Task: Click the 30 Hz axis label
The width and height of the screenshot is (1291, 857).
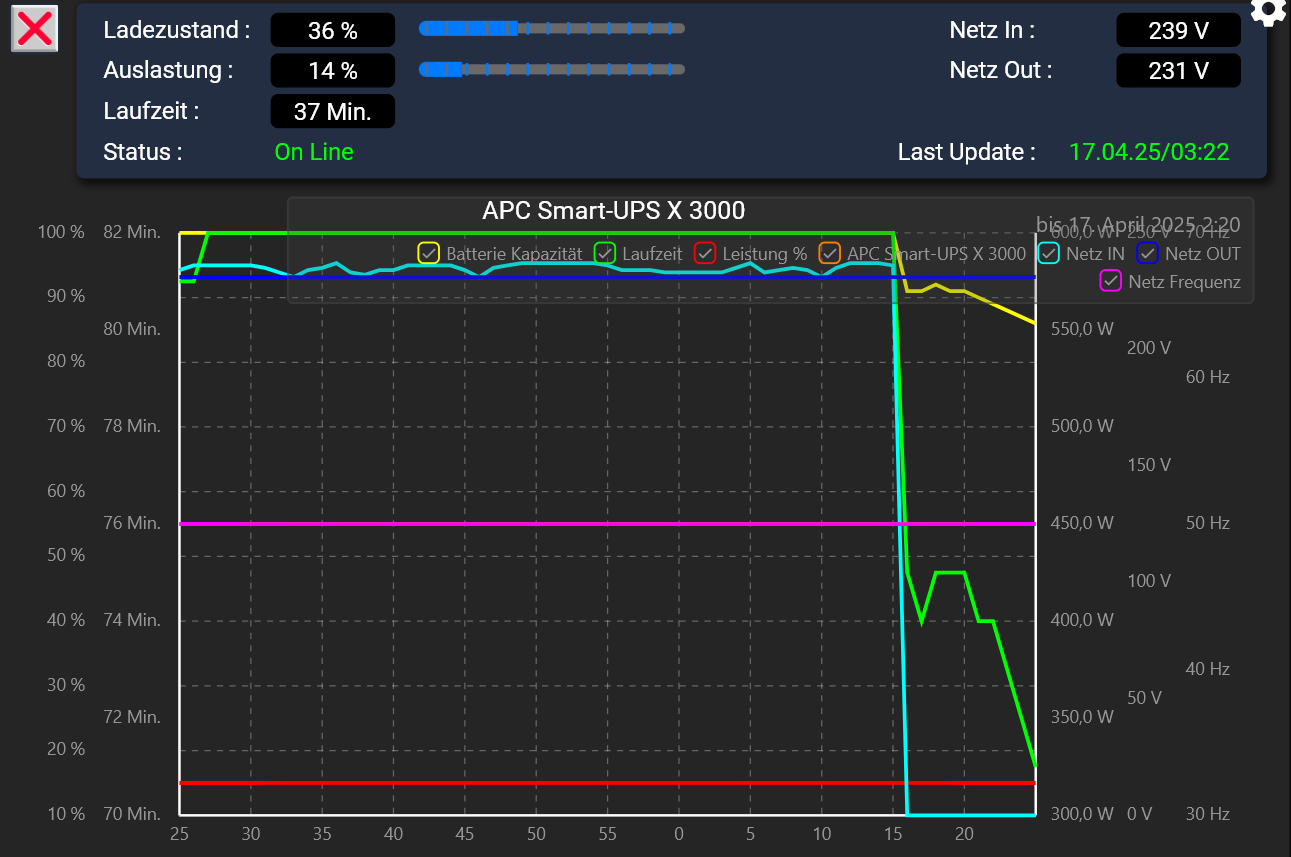Action: (1208, 814)
